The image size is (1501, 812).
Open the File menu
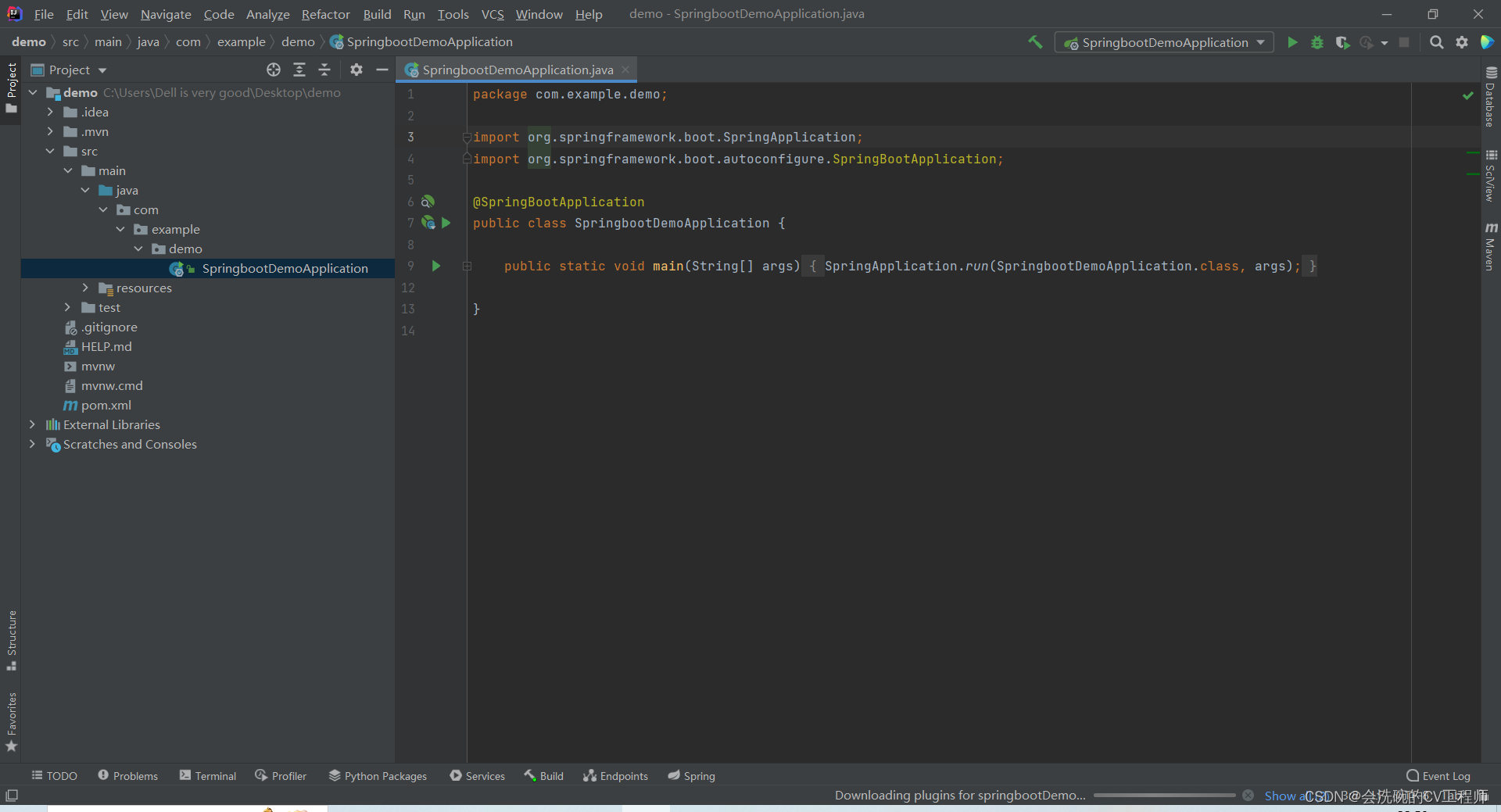pos(44,14)
